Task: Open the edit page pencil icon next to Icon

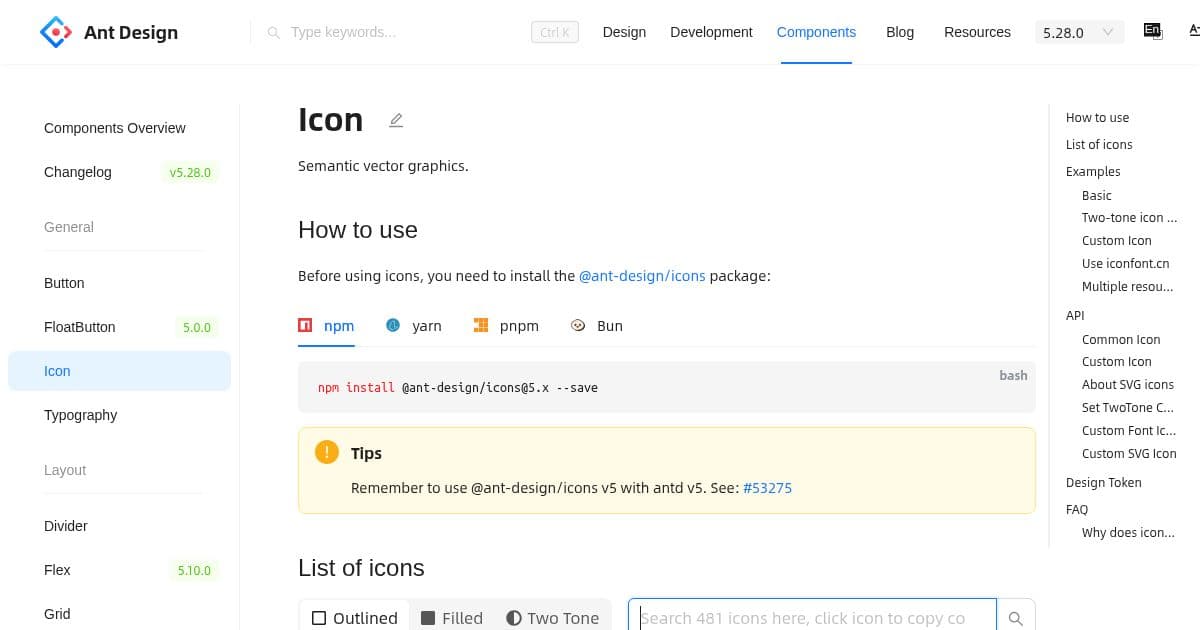Action: click(396, 120)
